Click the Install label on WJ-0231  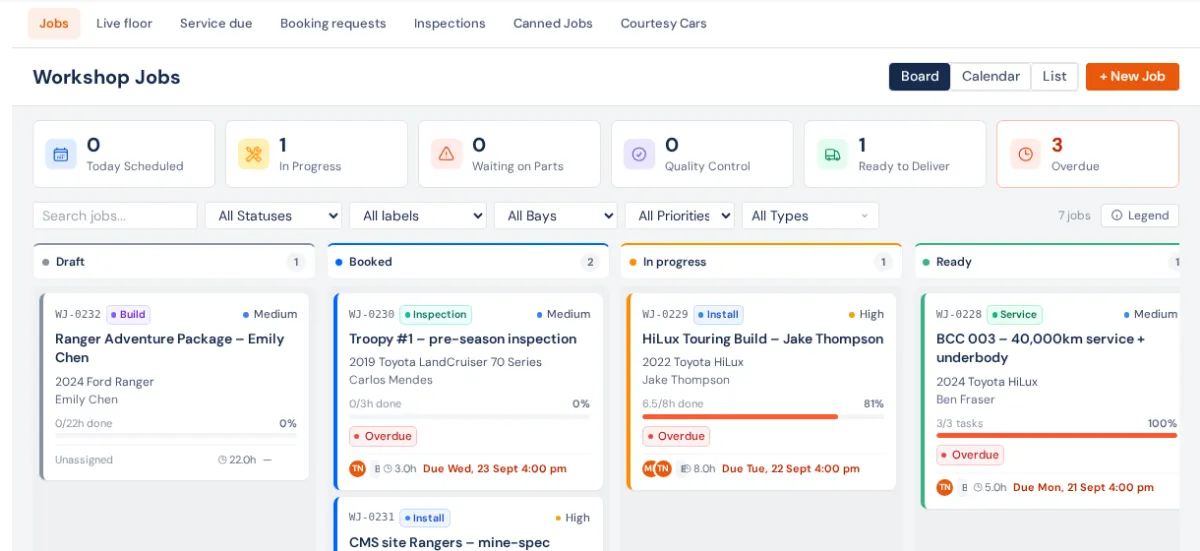424,518
